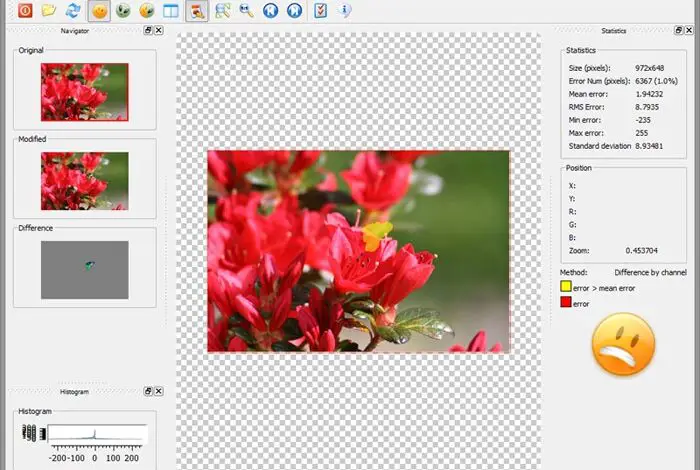Image resolution: width=700 pixels, height=470 pixels.
Task: Click the yellow highlighted difference on the flower
Action: 376,235
